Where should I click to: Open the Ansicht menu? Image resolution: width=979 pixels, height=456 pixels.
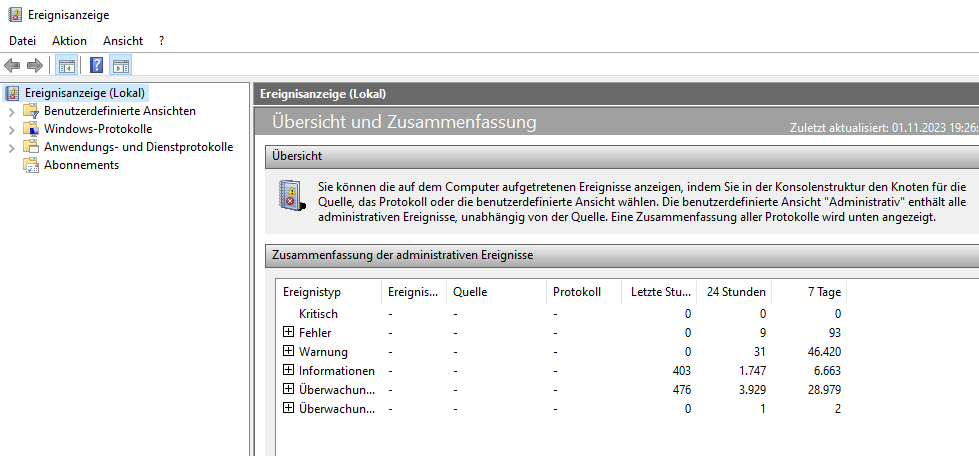123,41
